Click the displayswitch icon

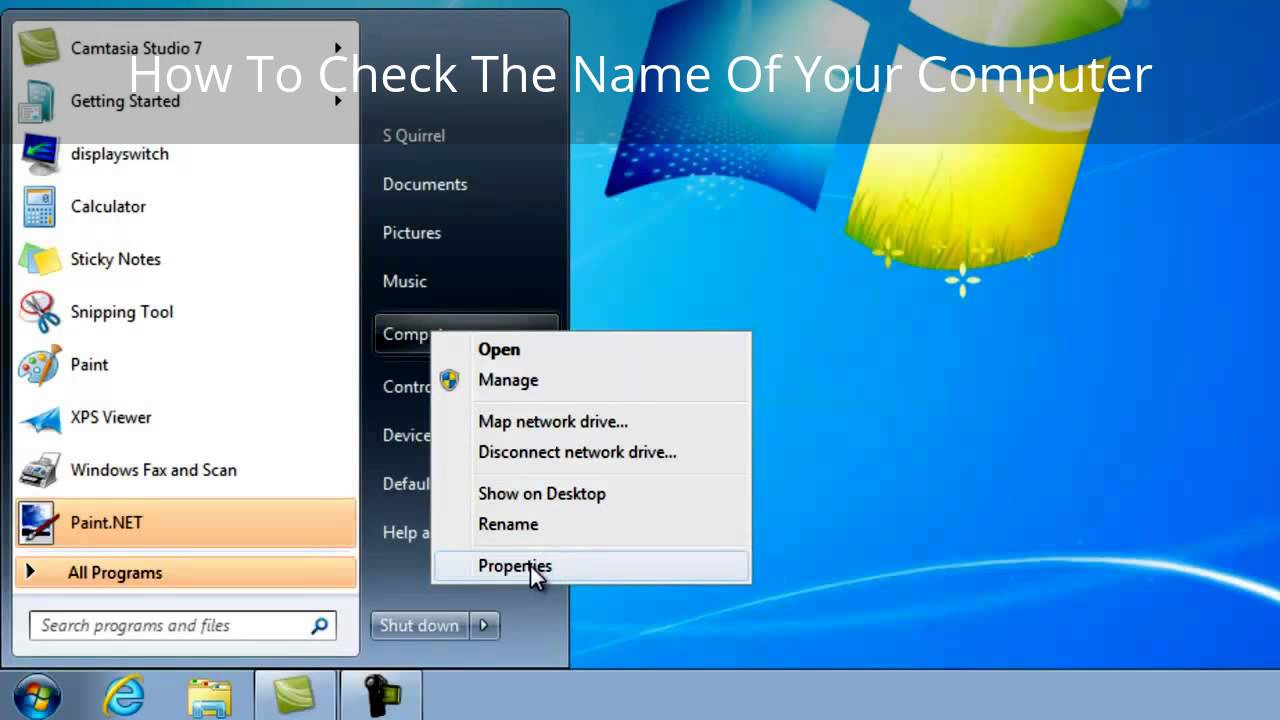tap(40, 154)
